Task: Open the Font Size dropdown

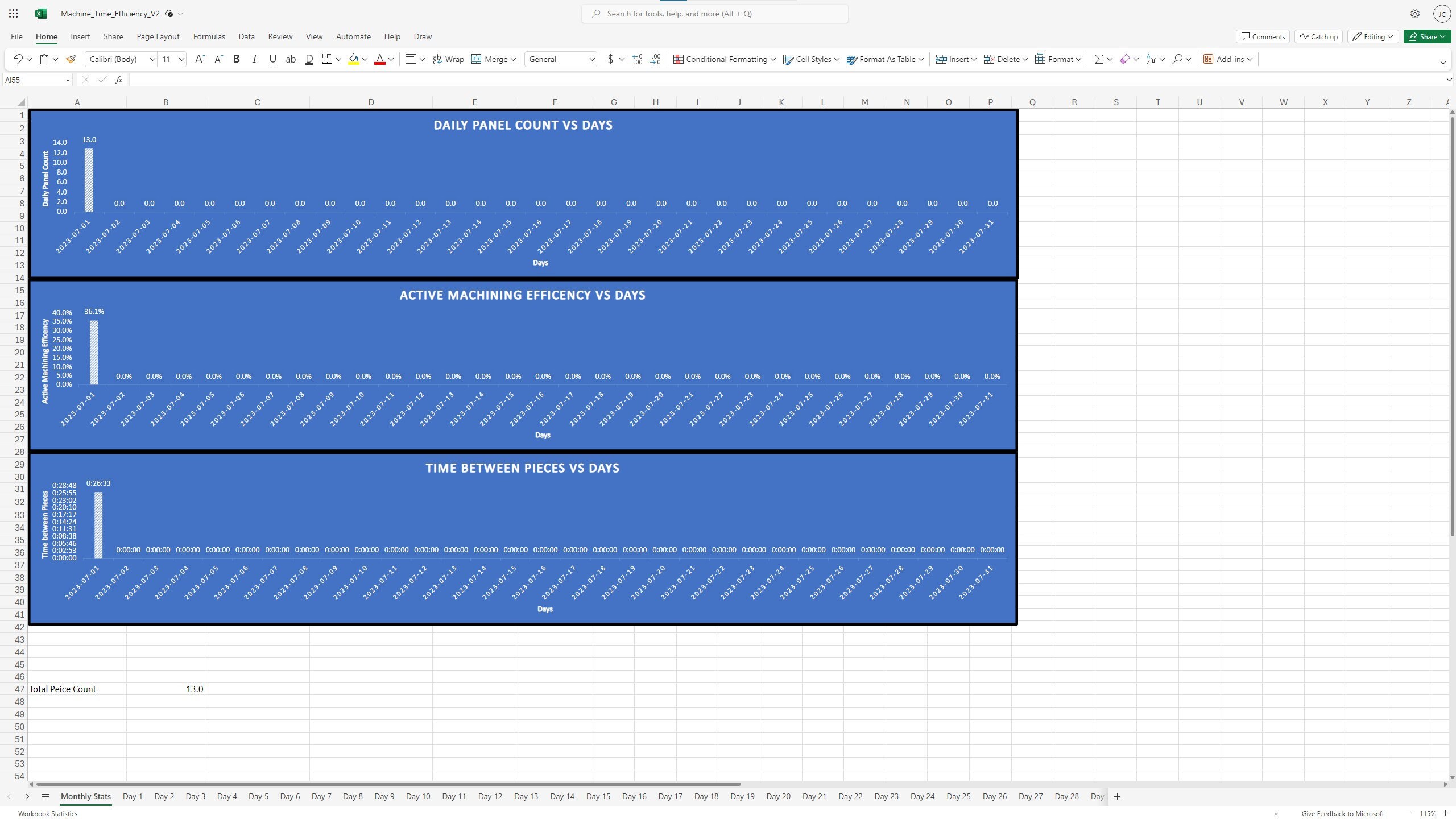Action: point(180,59)
